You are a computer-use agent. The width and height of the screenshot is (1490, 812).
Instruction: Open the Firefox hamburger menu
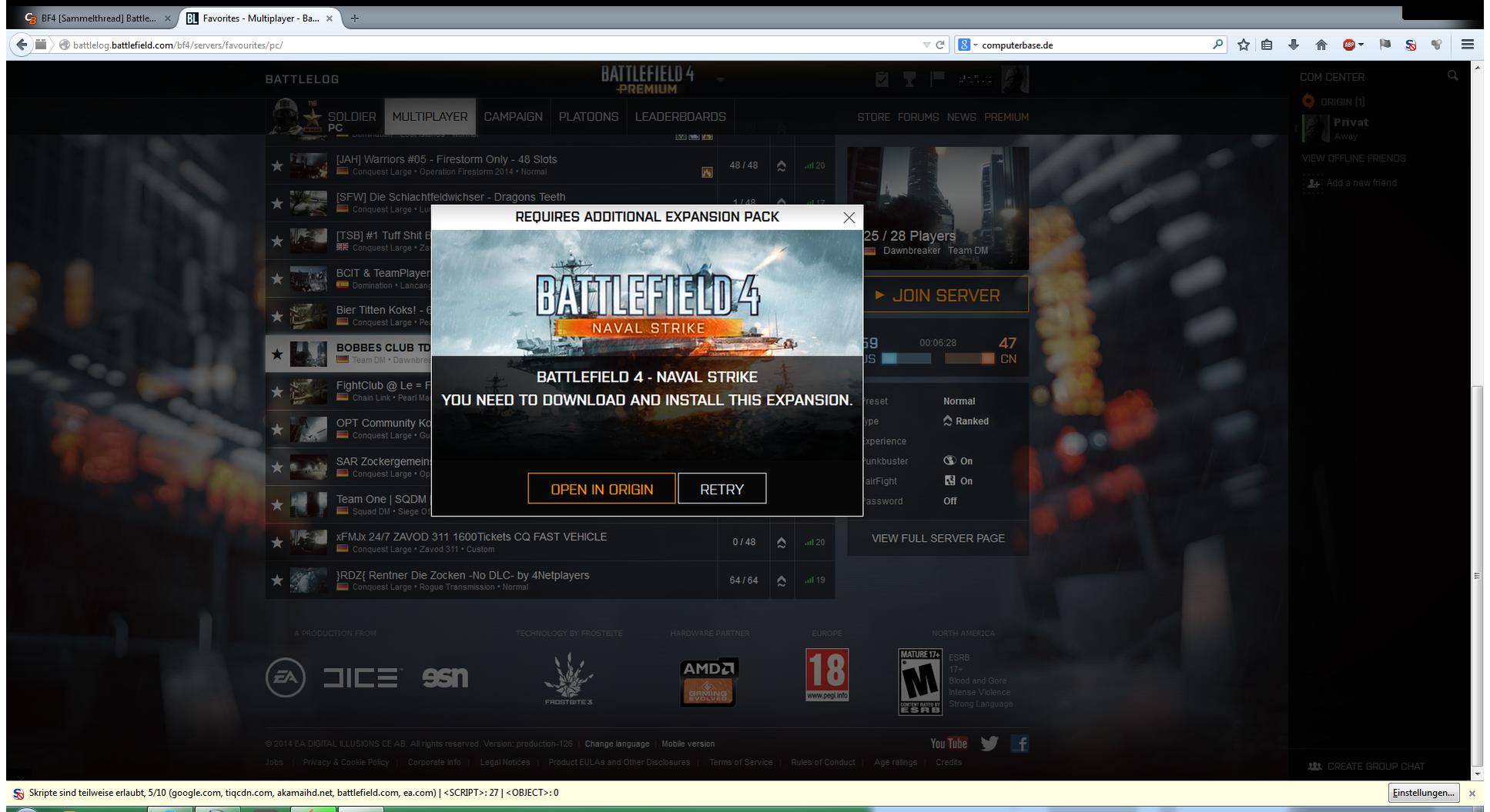[1467, 45]
